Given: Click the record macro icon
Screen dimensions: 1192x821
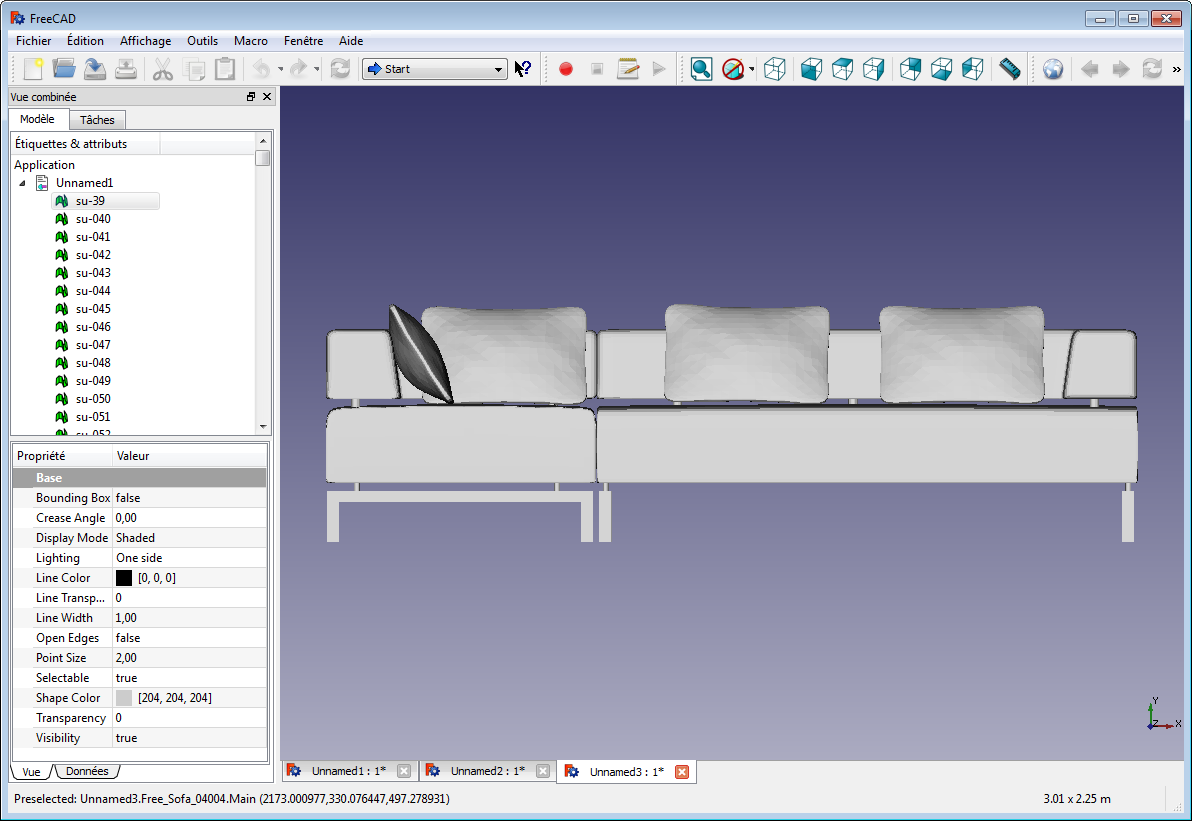Looking at the screenshot, I should click(x=565, y=69).
